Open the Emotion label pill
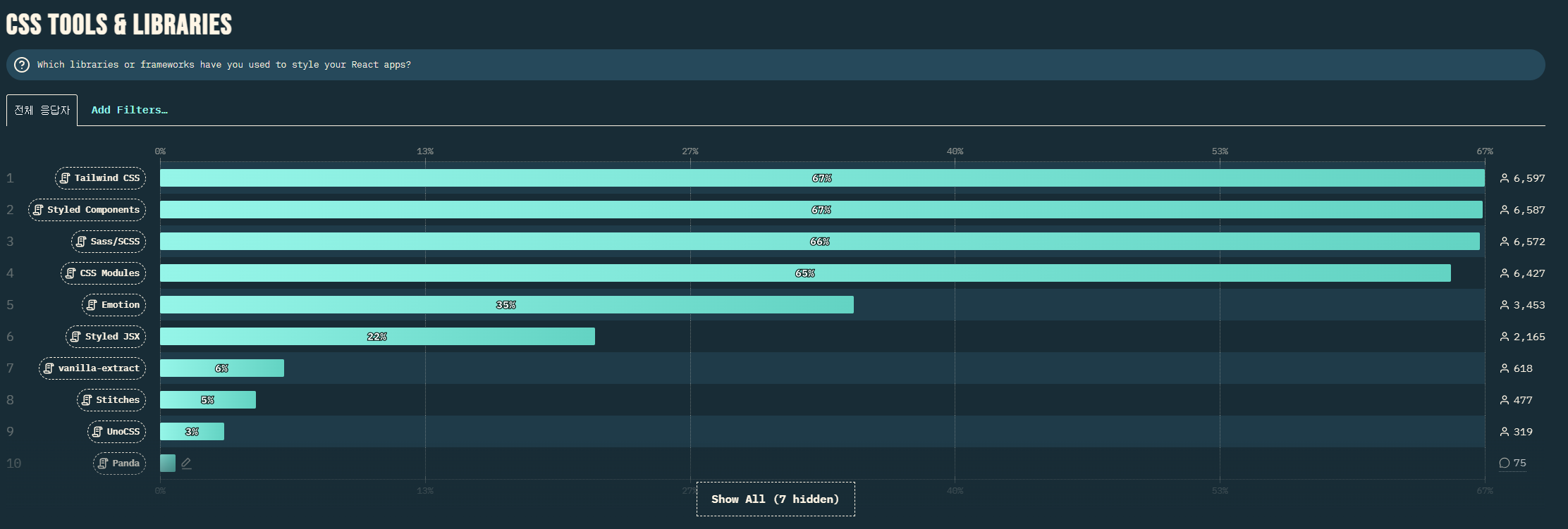 click(x=114, y=305)
